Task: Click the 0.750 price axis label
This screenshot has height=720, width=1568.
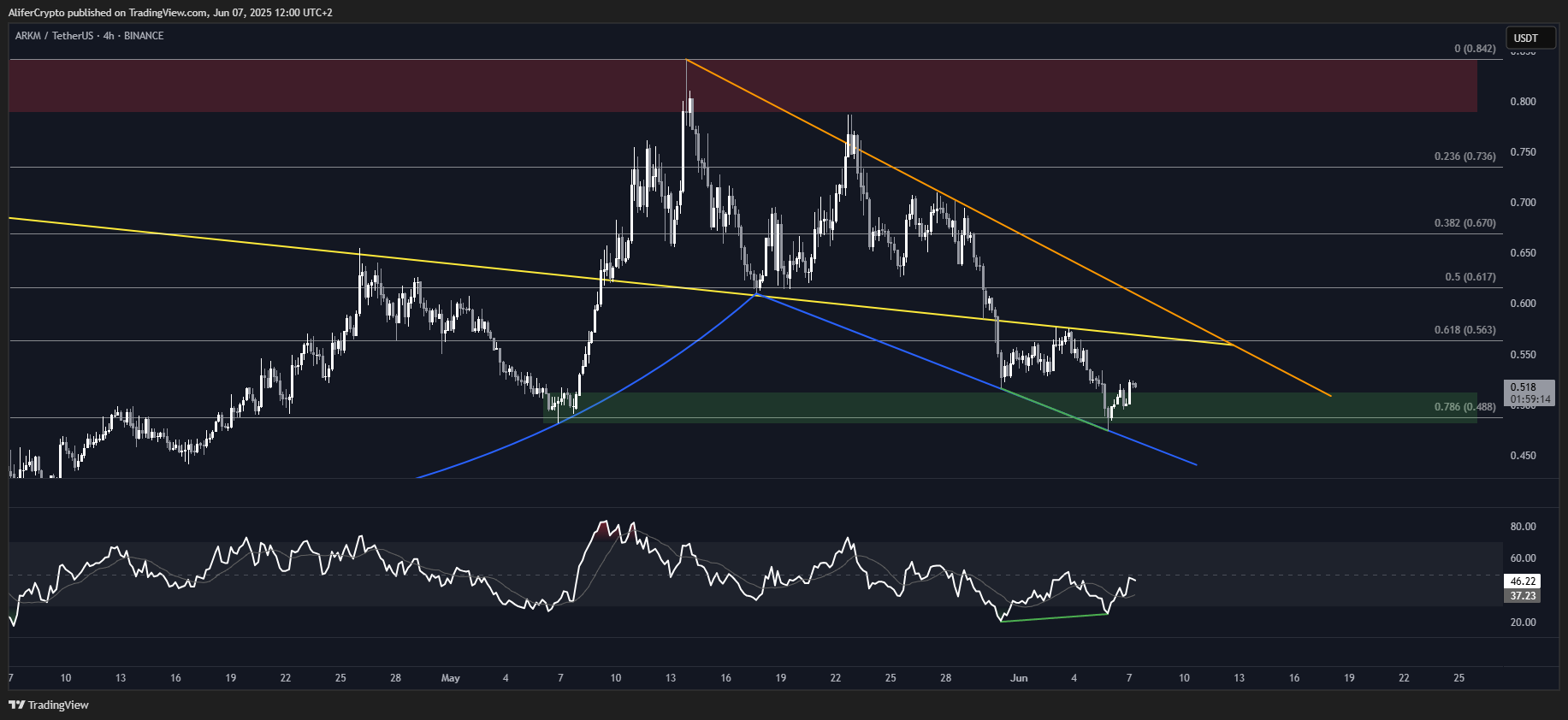Action: [x=1523, y=152]
